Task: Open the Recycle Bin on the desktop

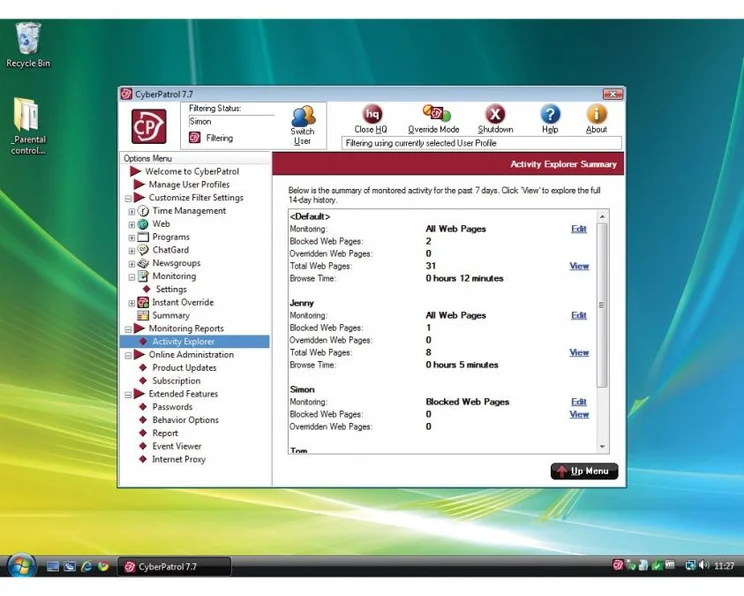Action: click(27, 41)
